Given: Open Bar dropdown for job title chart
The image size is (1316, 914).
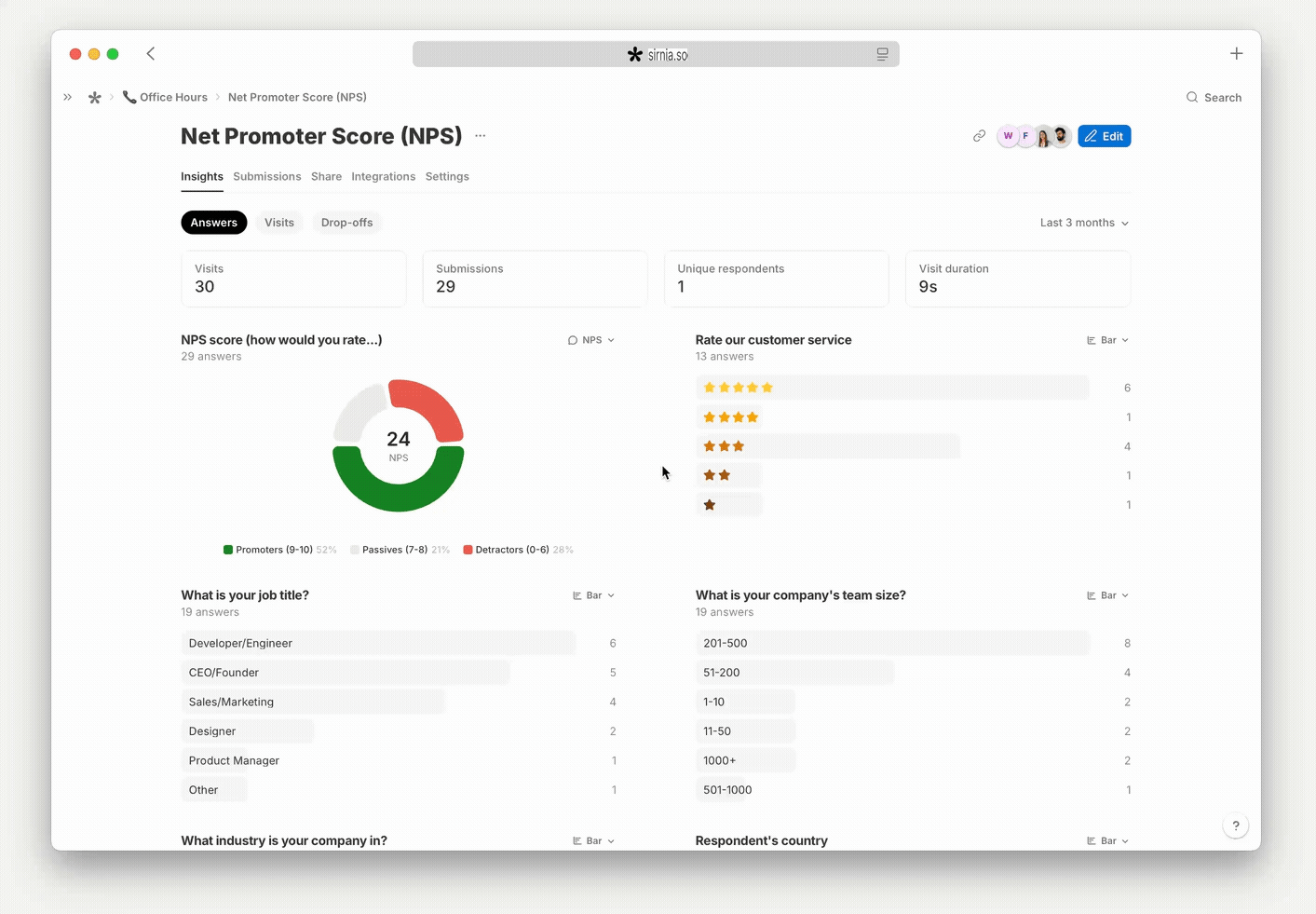Looking at the screenshot, I should tap(593, 595).
